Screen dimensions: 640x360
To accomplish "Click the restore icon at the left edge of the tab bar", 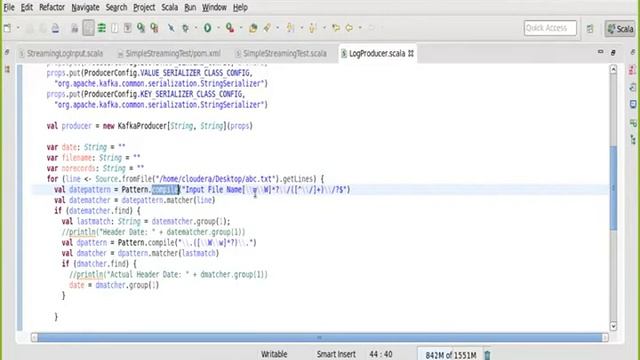I will click(x=7, y=52).
